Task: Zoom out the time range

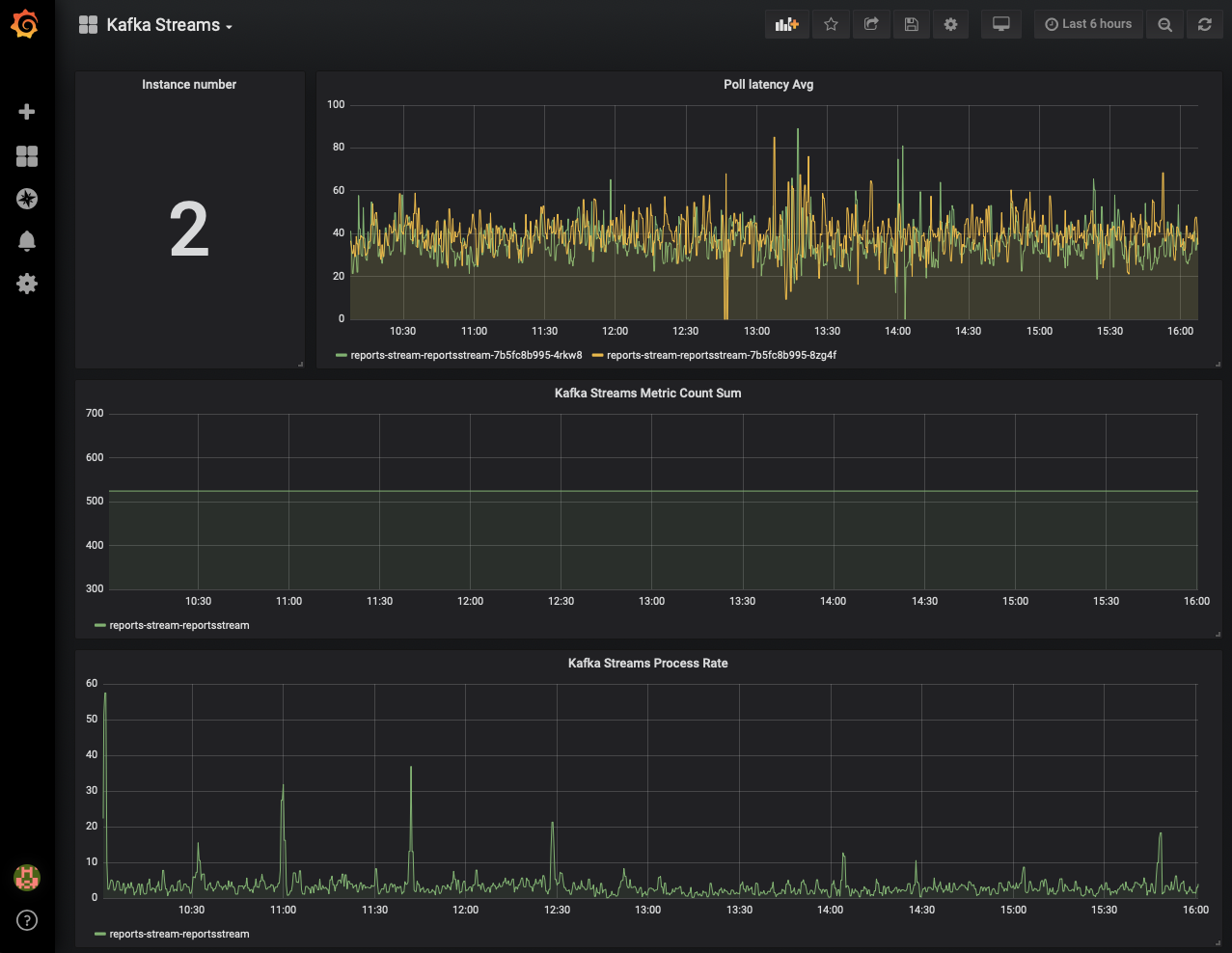Action: click(1164, 25)
